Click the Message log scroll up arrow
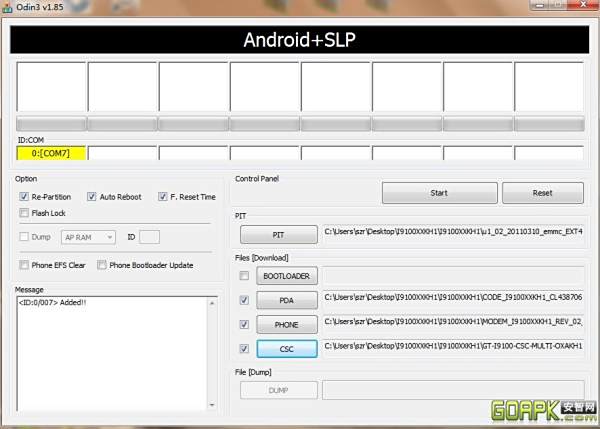The image size is (600, 429). (212, 303)
